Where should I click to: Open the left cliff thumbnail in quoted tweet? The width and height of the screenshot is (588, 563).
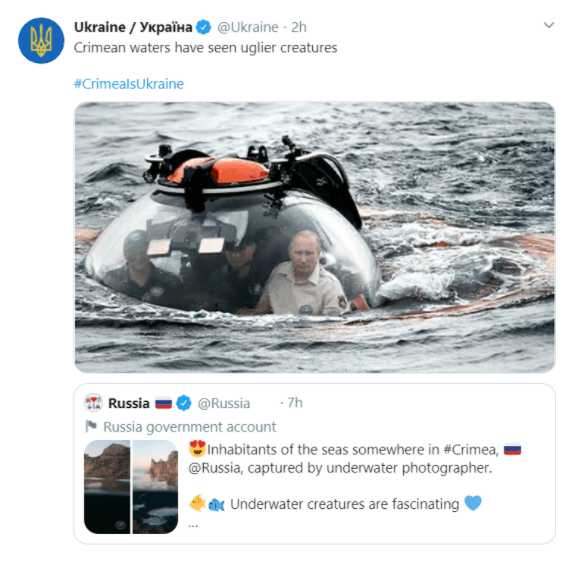coord(107,487)
